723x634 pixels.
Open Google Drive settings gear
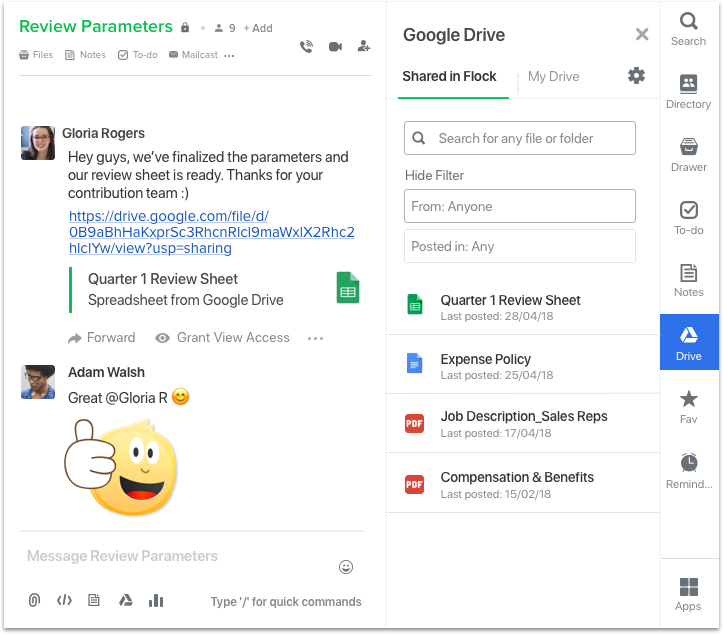[x=636, y=76]
